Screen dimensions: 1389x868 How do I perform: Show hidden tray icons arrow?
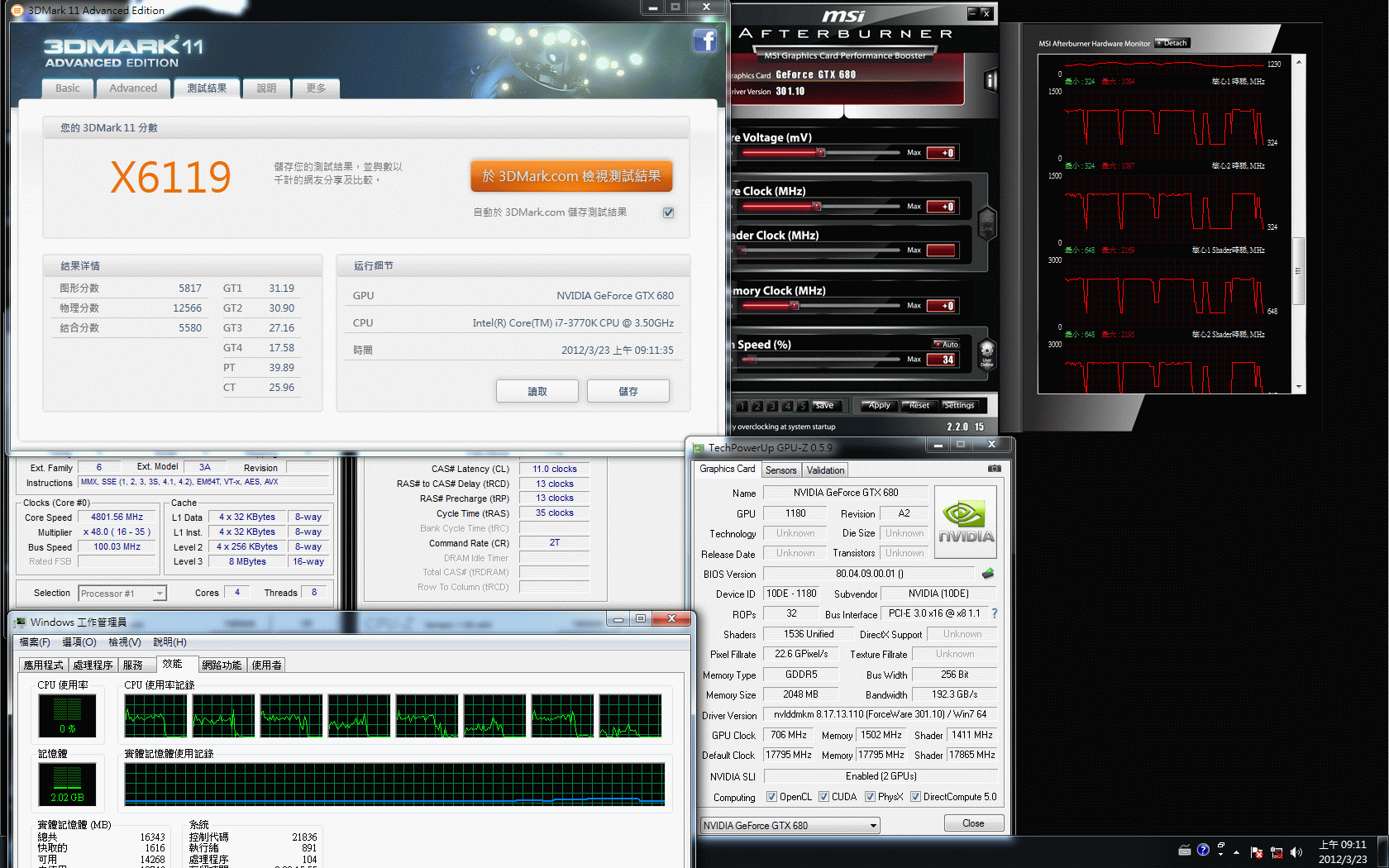[1236, 852]
